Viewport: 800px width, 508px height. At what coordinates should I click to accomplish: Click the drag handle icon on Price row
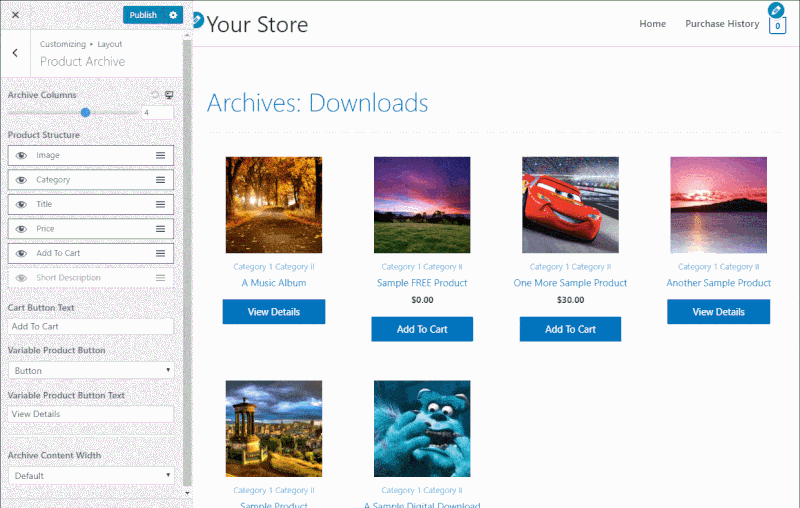coord(160,229)
